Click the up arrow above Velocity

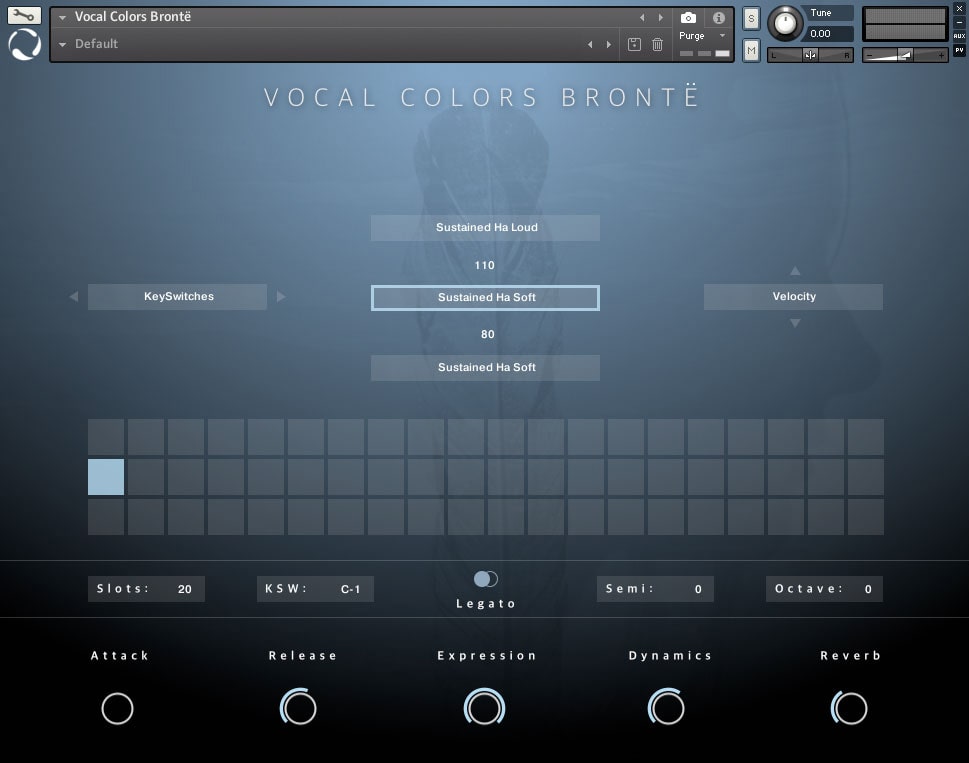(x=795, y=271)
